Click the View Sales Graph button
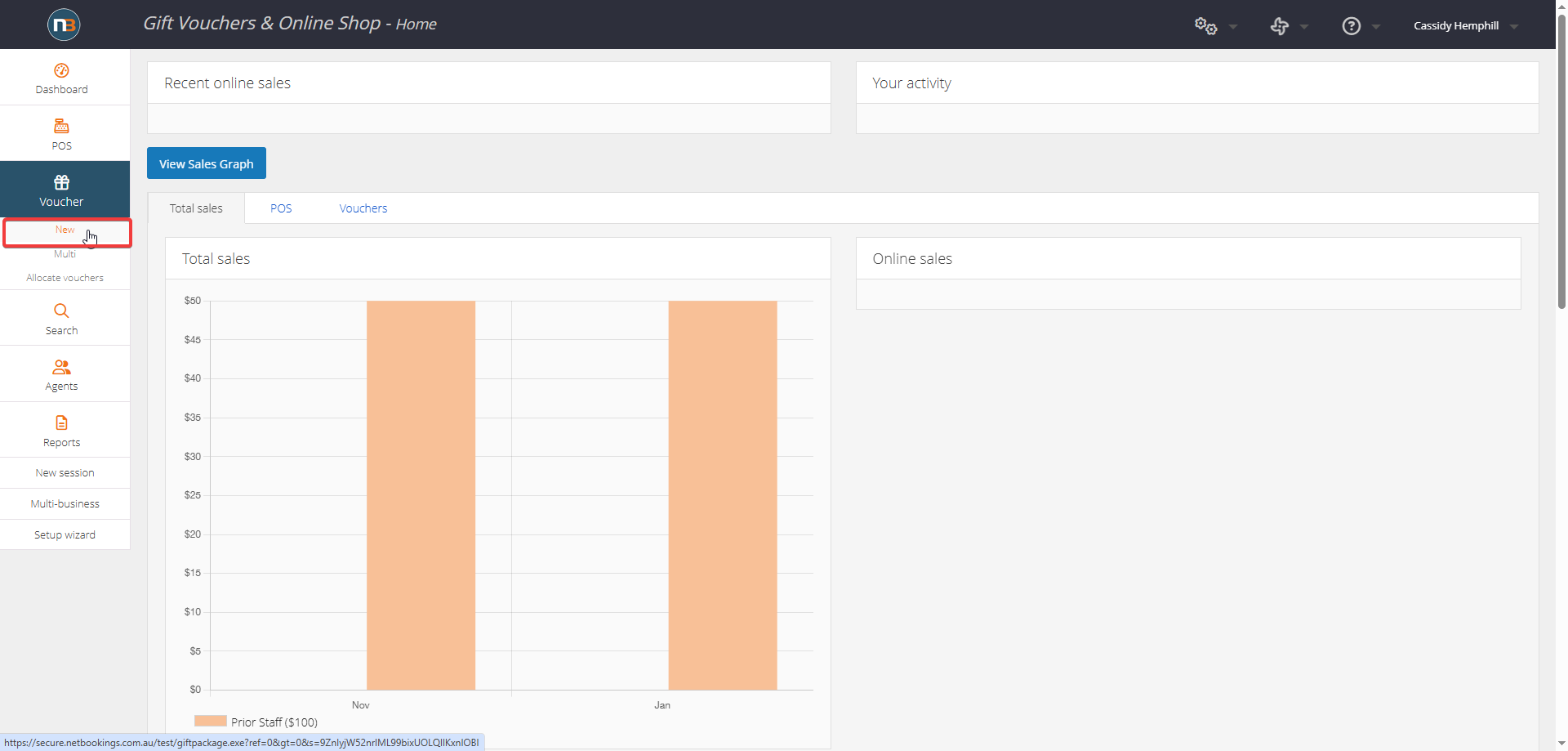Screen dimensions: 1568x751 pos(207,163)
